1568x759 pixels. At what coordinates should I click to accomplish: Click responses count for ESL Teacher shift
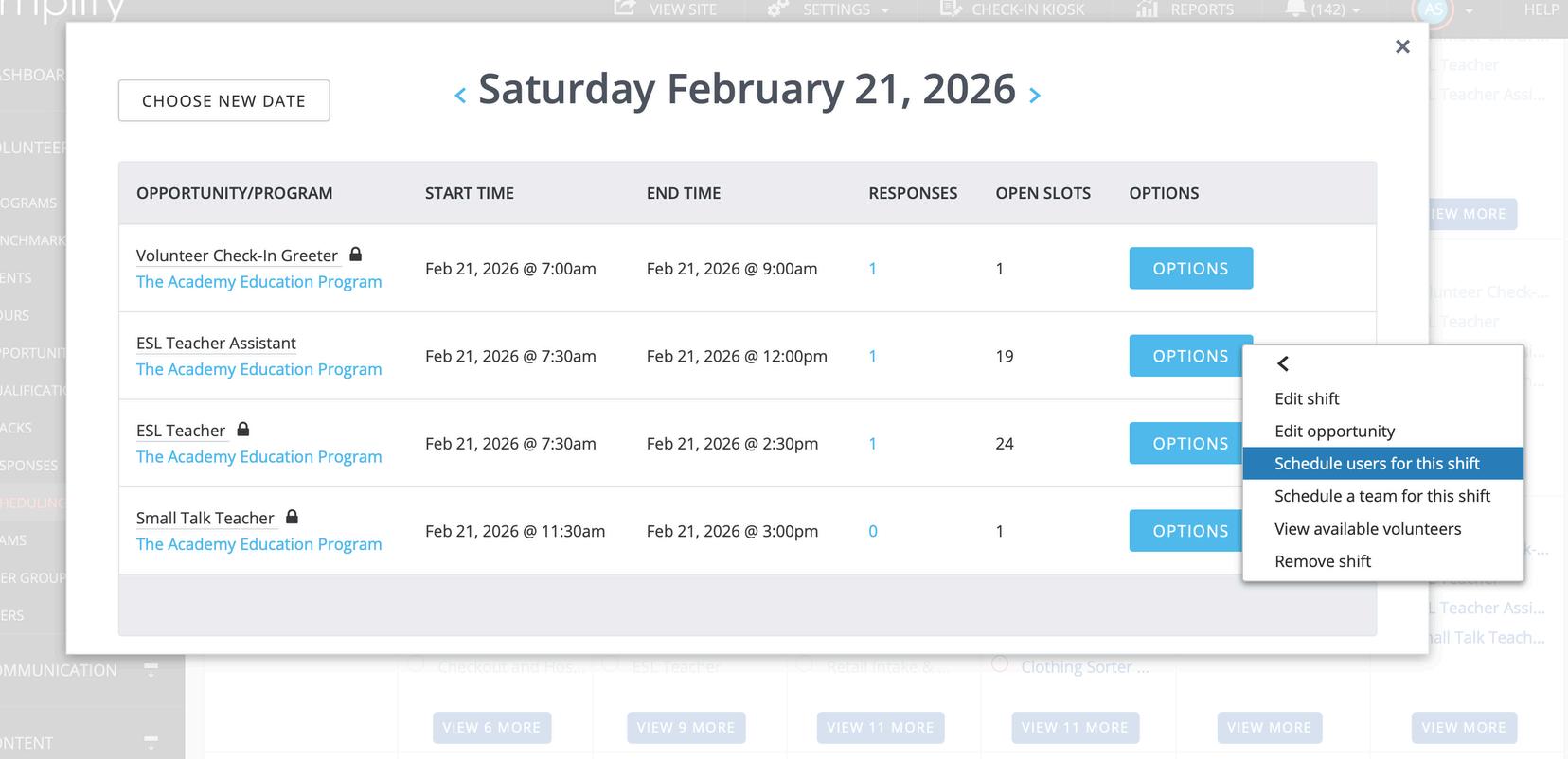coord(872,444)
